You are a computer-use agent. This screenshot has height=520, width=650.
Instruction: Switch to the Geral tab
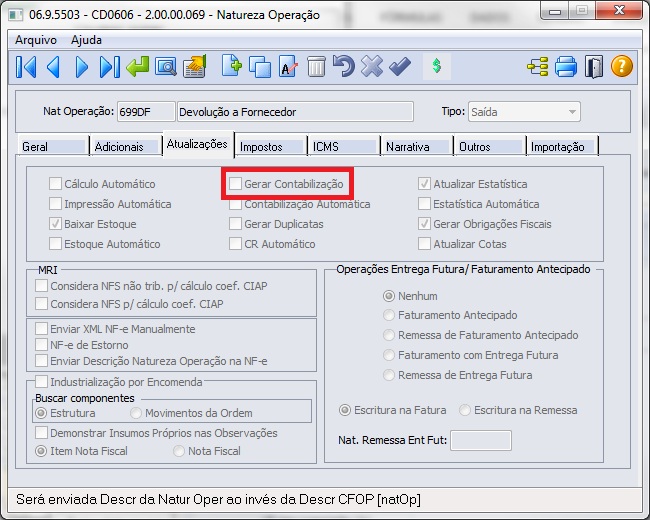pos(53,146)
